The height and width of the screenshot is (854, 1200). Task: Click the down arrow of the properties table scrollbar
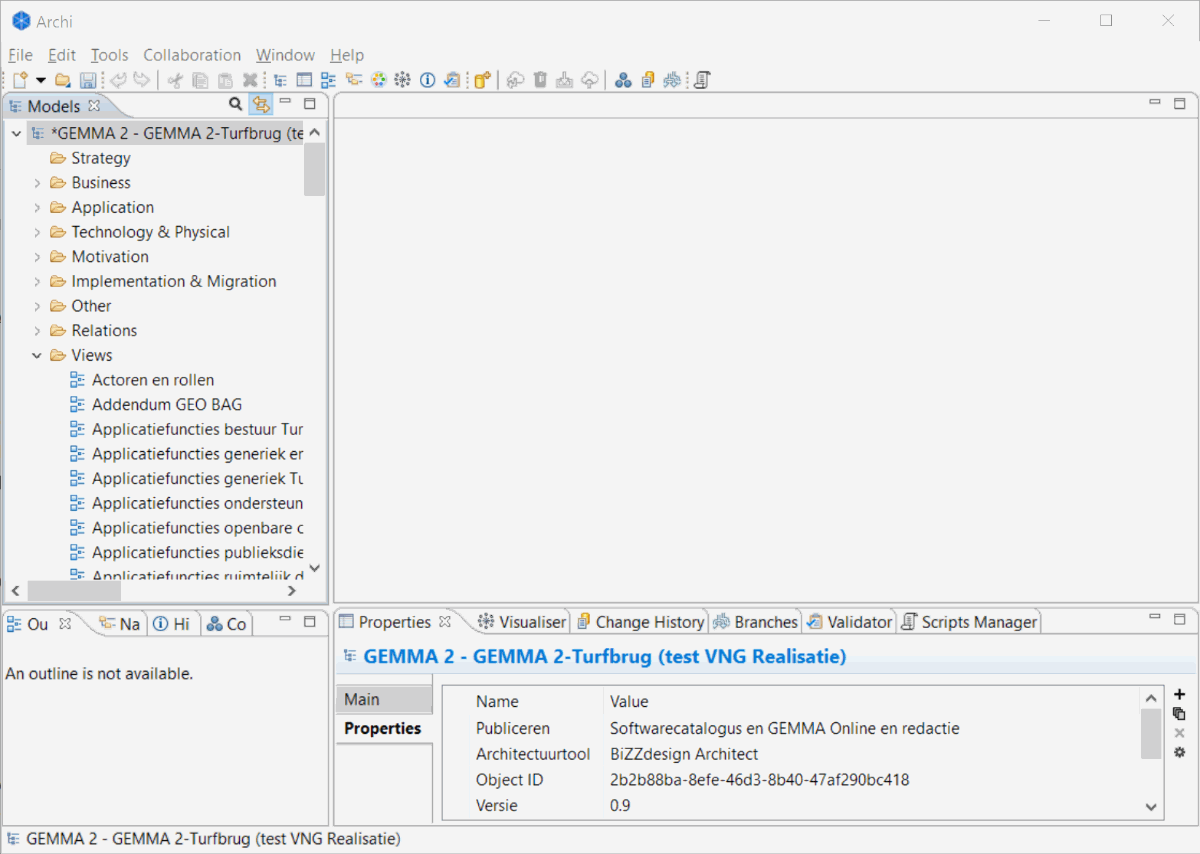click(1151, 807)
